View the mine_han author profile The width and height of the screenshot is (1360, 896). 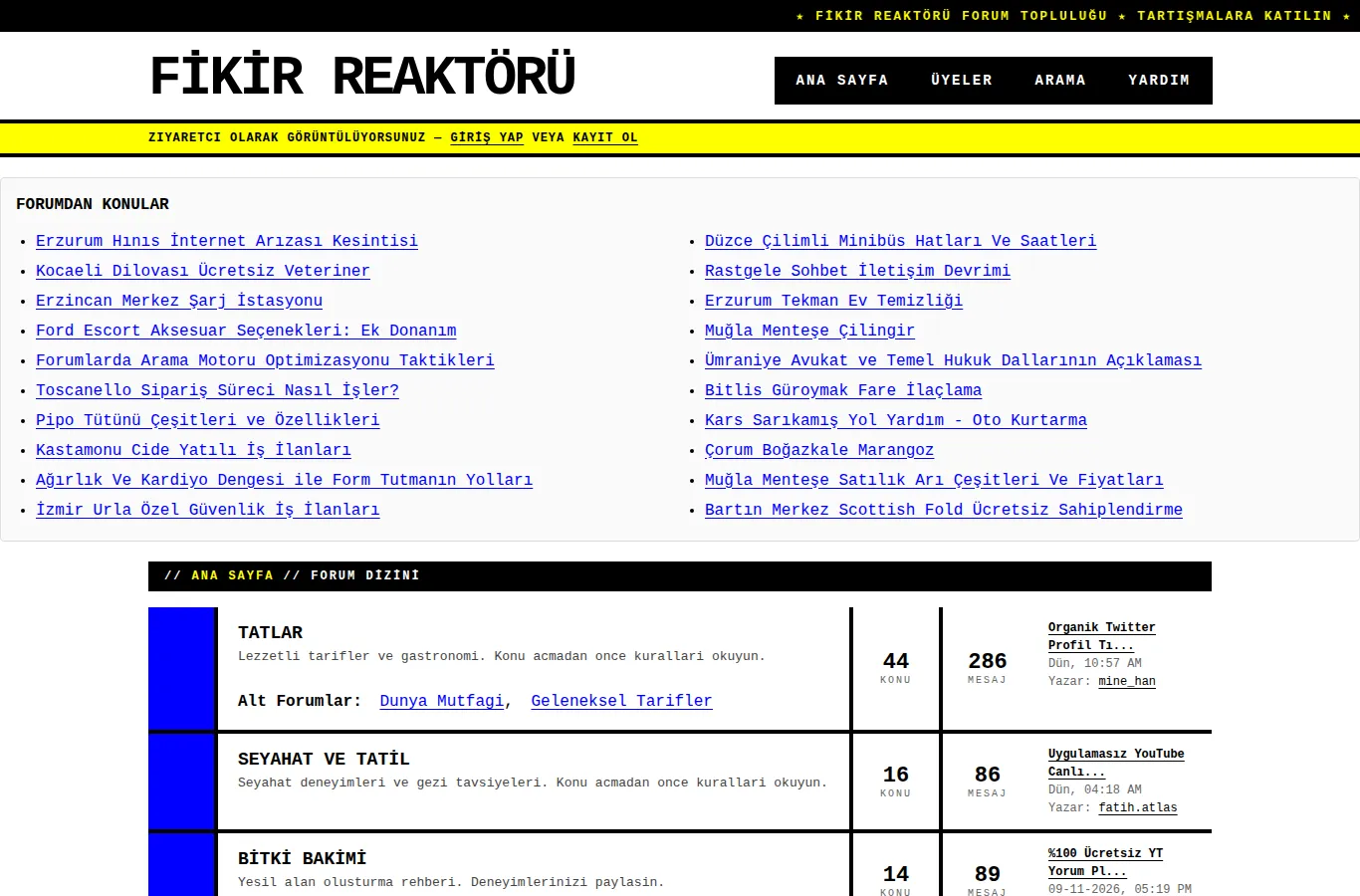[1127, 681]
